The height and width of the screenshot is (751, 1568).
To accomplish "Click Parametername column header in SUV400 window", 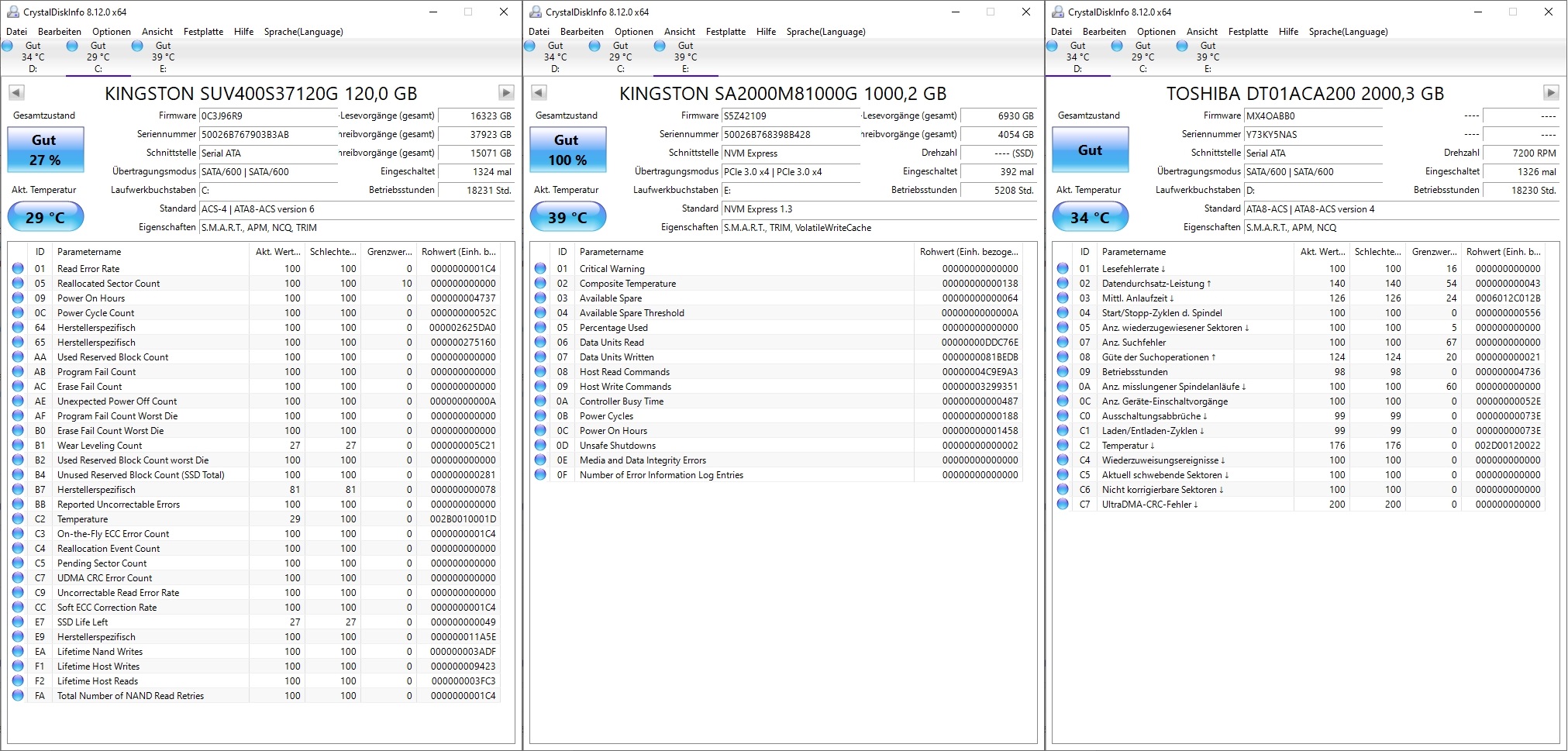I will [x=150, y=252].
